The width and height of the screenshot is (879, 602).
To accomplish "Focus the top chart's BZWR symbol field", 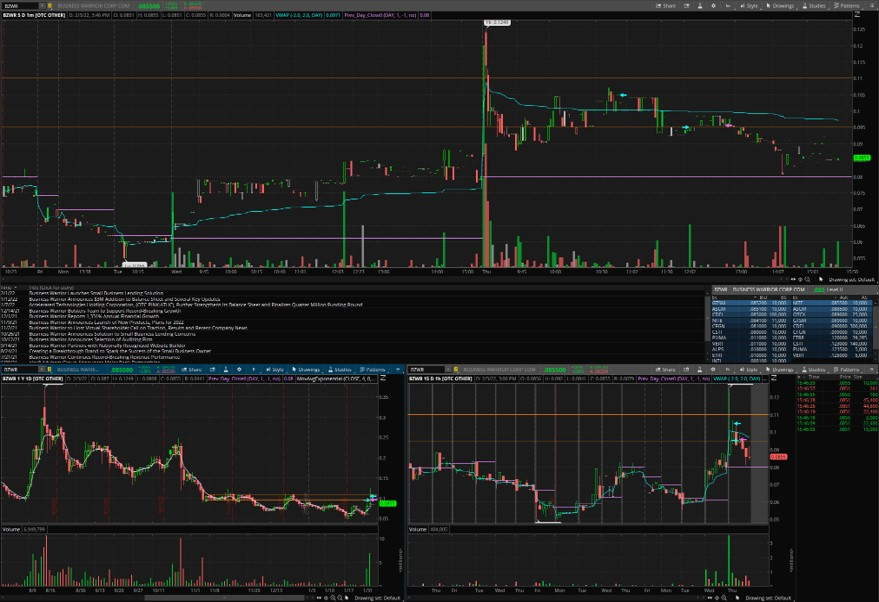I will (20, 6).
